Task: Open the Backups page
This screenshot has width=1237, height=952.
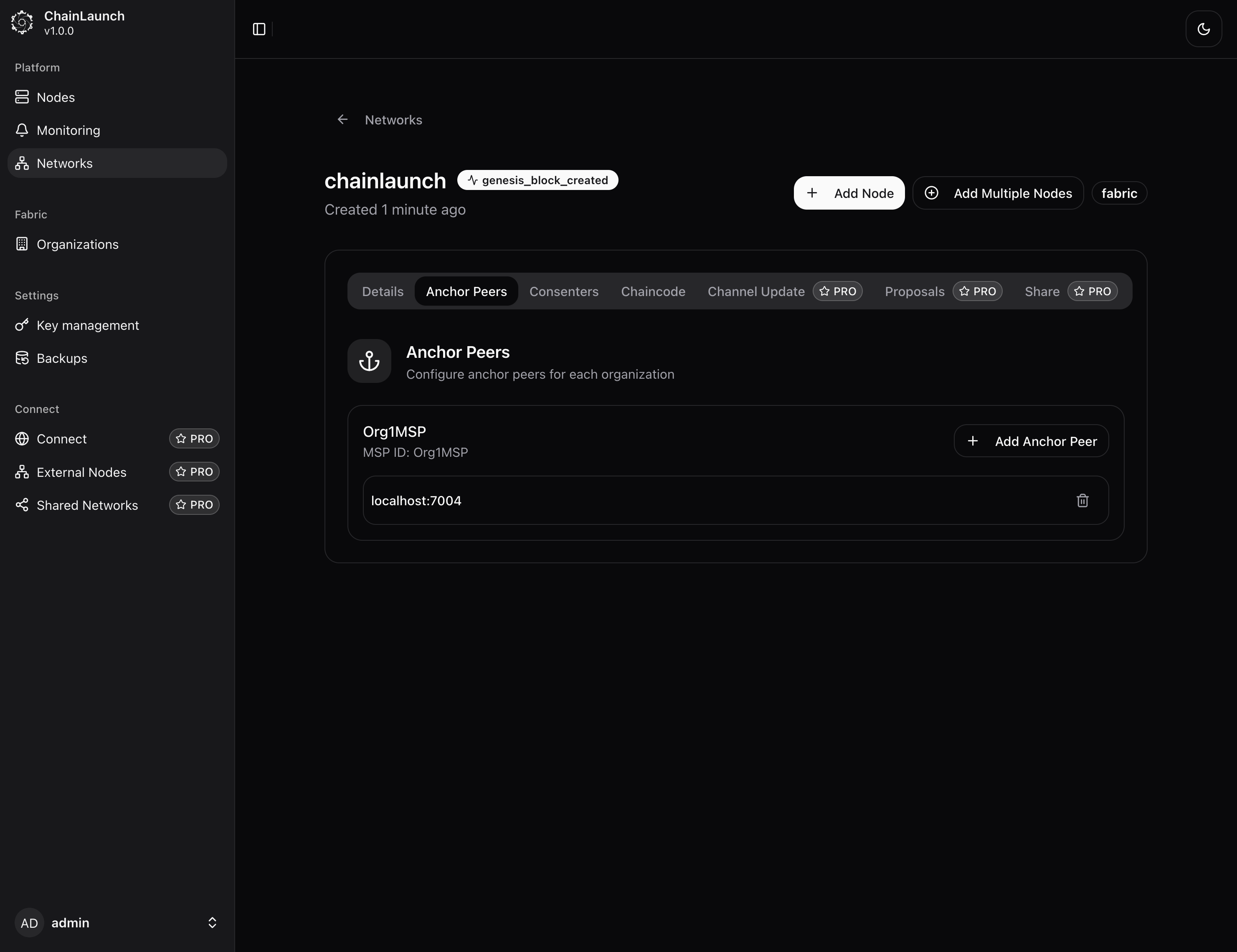Action: (62, 359)
